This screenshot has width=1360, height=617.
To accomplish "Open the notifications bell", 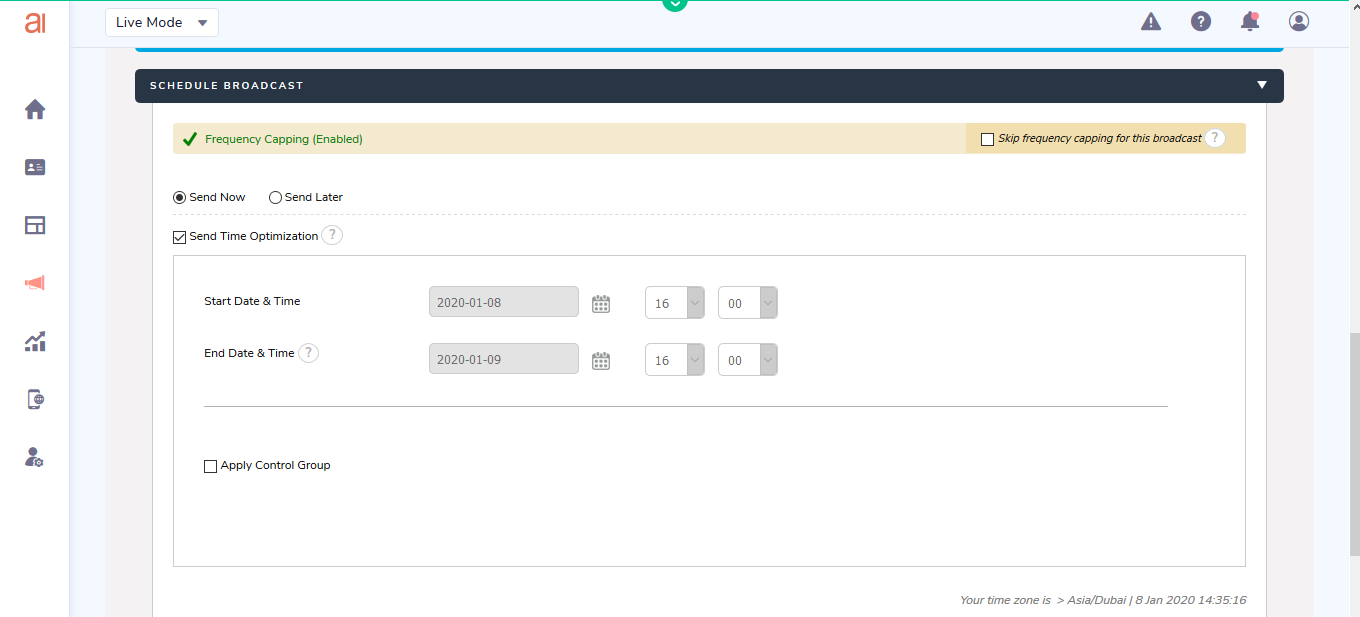I will point(1250,21).
